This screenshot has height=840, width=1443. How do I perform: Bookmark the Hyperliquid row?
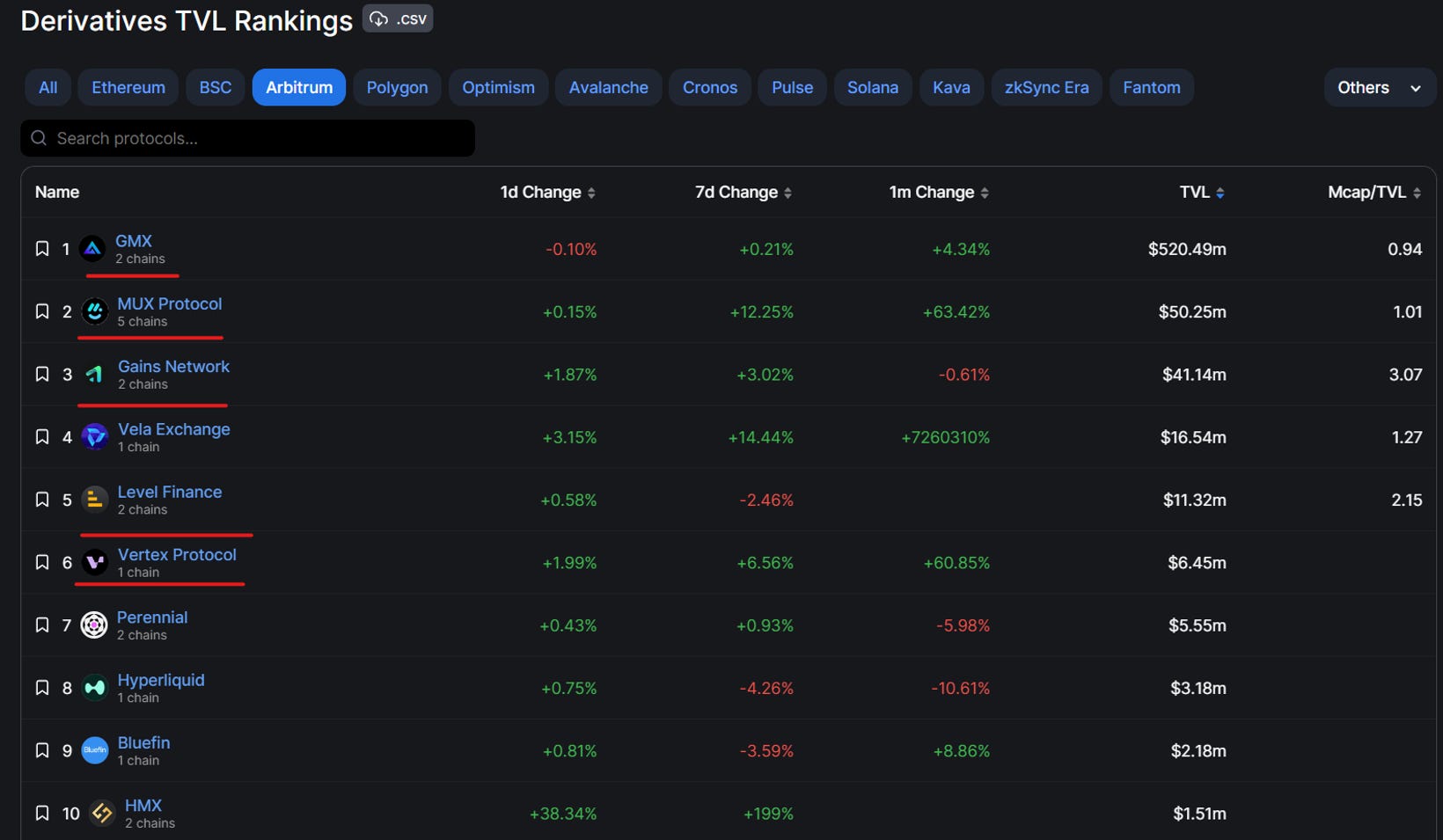click(42, 688)
